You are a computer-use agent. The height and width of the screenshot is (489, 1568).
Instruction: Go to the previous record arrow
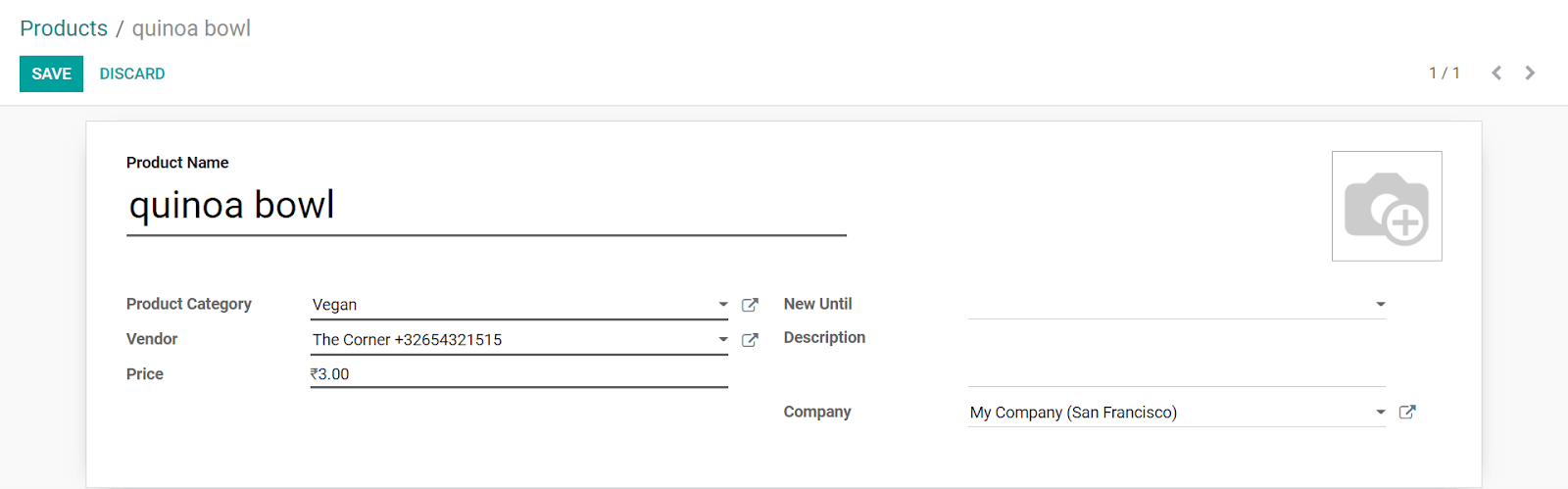pyautogui.click(x=1496, y=73)
